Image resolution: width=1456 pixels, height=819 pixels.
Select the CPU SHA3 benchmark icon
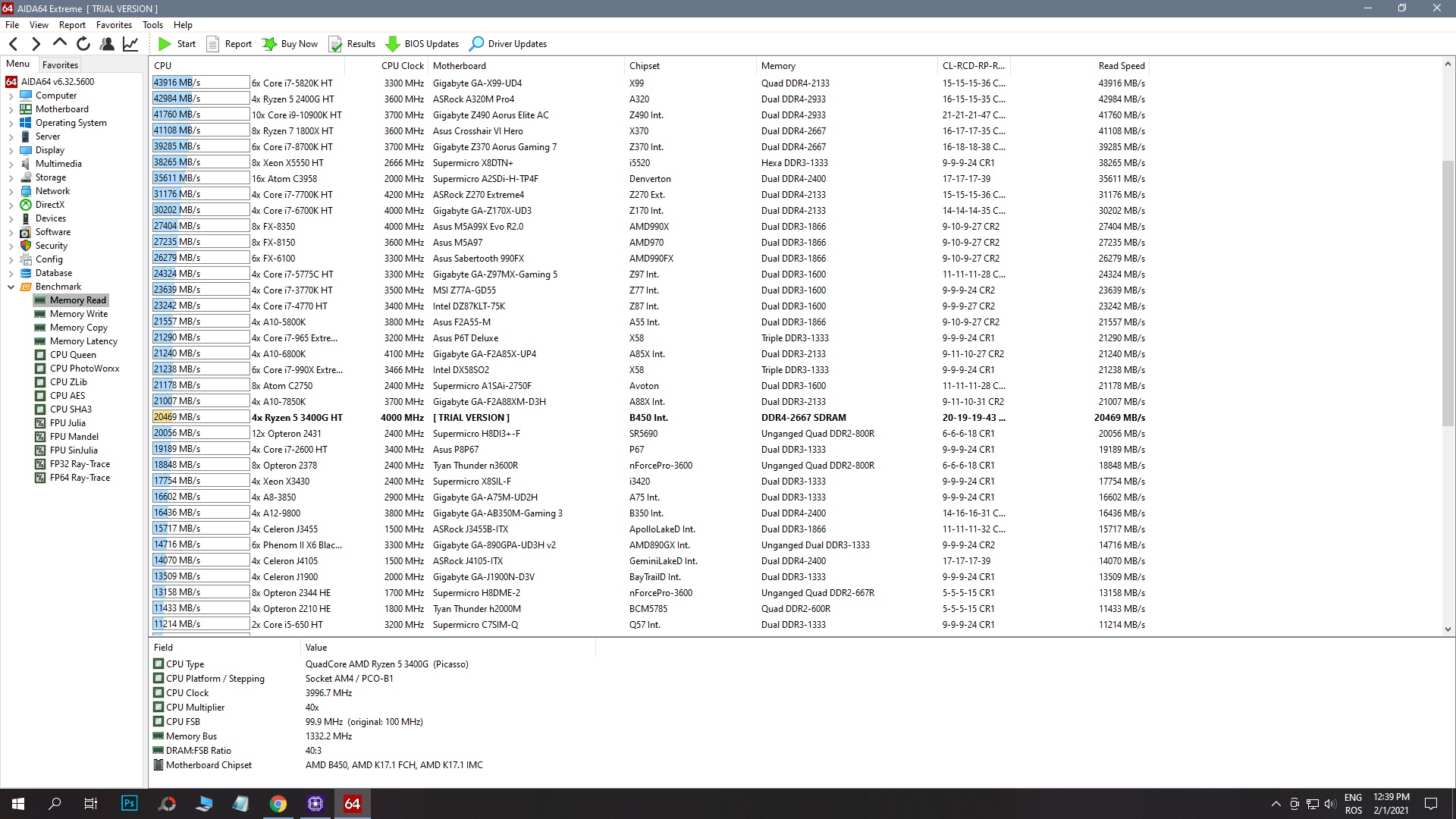[x=40, y=409]
